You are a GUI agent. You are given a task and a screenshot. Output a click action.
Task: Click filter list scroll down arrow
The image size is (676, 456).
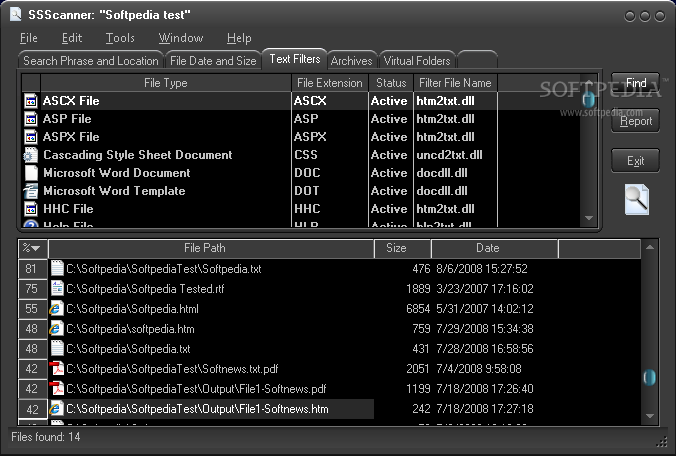pyautogui.click(x=589, y=218)
